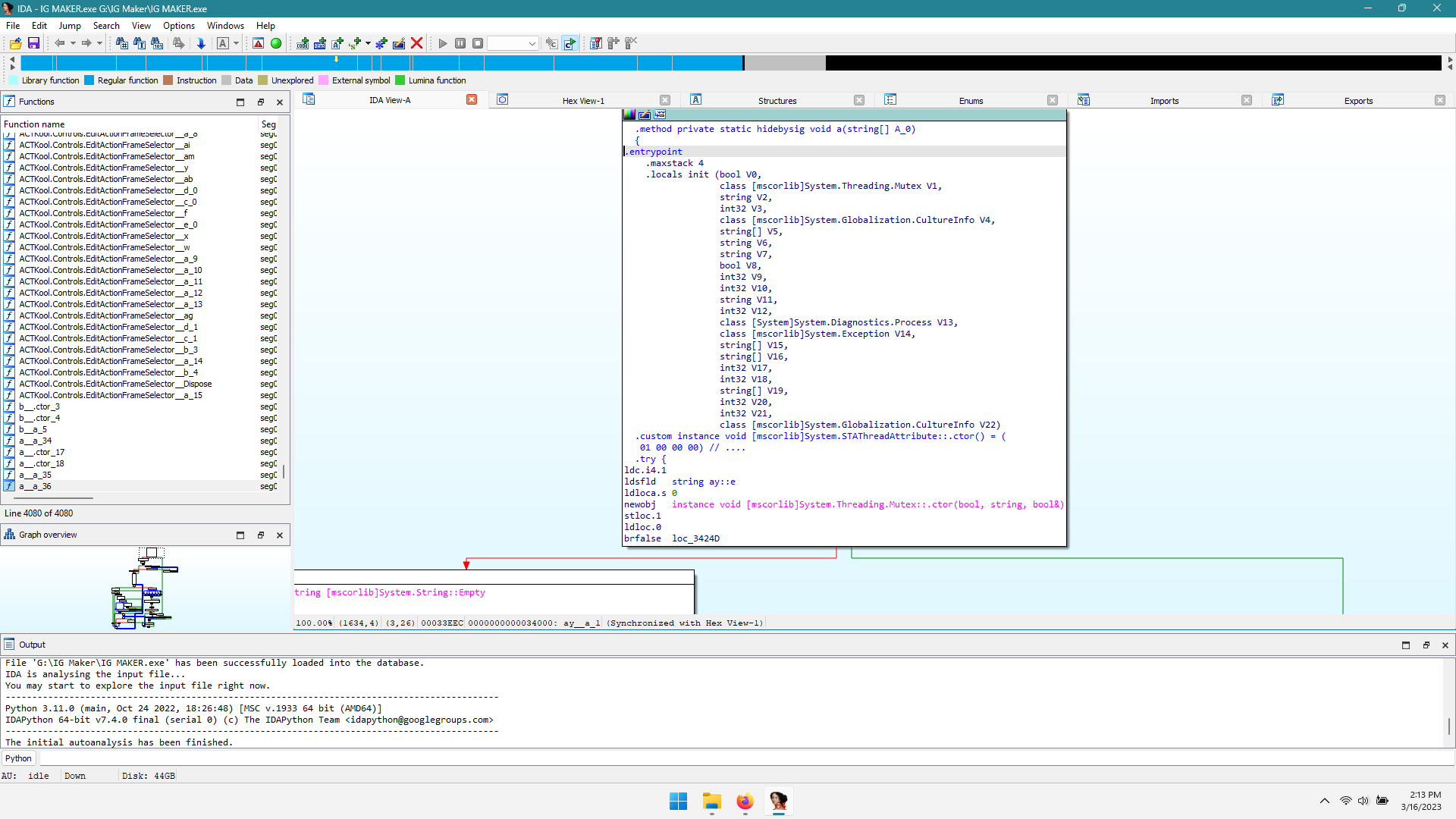Click the text search binoculars icon

[x=140, y=43]
